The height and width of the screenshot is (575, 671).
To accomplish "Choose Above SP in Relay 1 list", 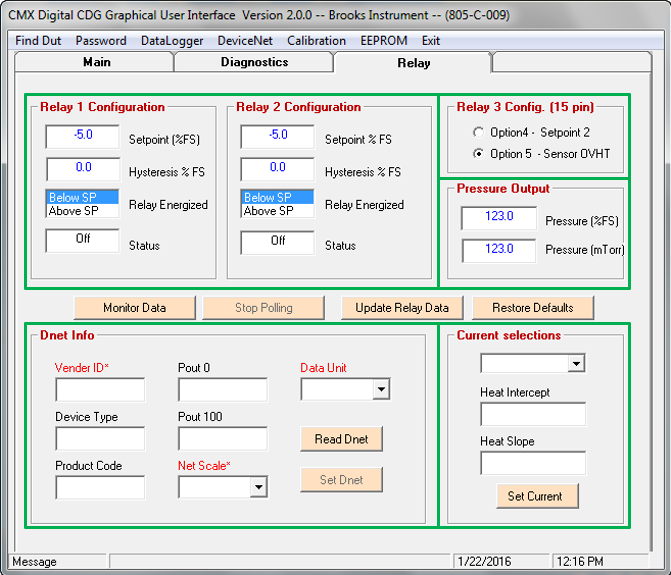I will [82, 210].
